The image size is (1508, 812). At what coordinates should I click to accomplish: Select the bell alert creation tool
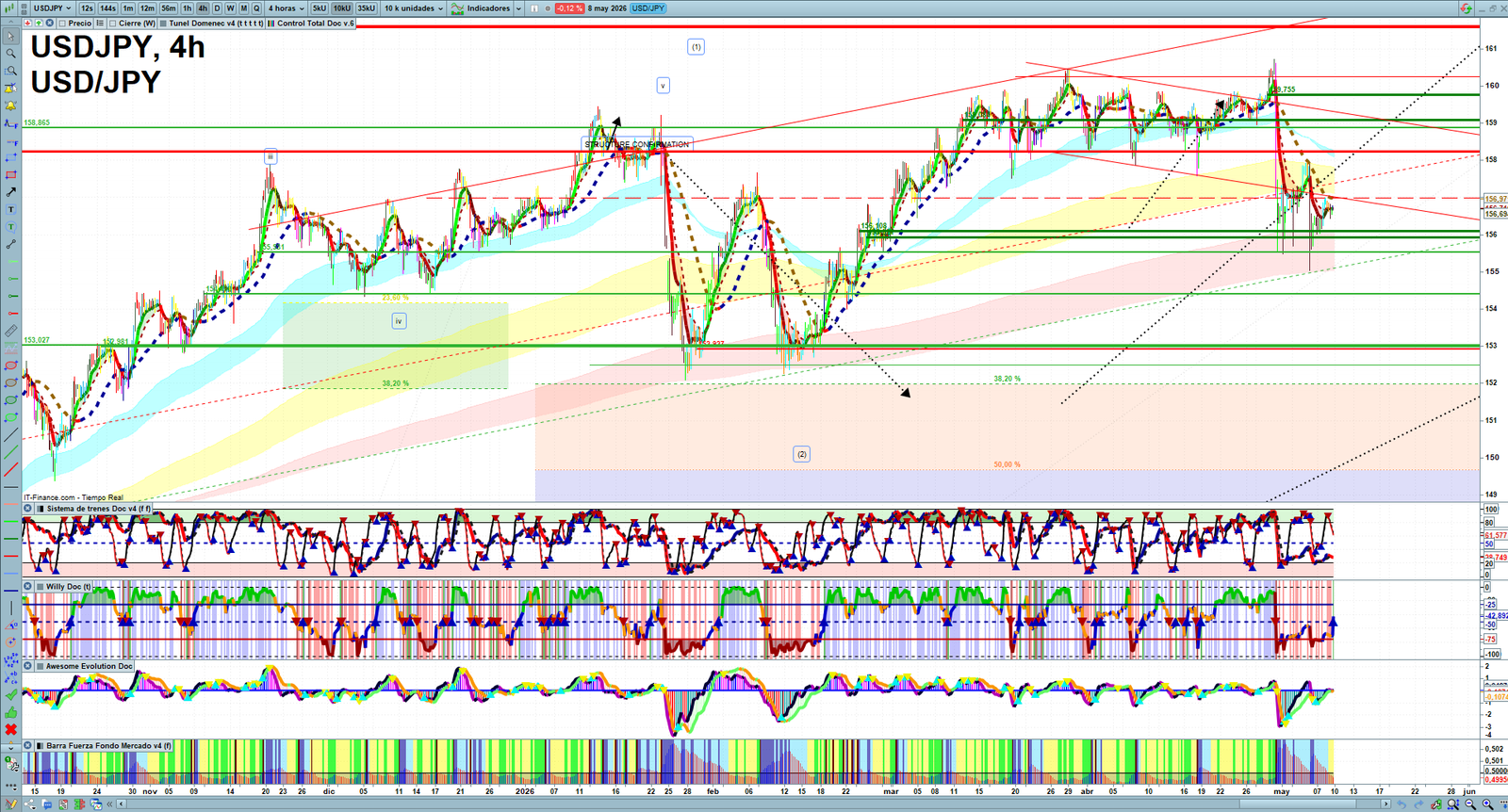click(x=11, y=88)
